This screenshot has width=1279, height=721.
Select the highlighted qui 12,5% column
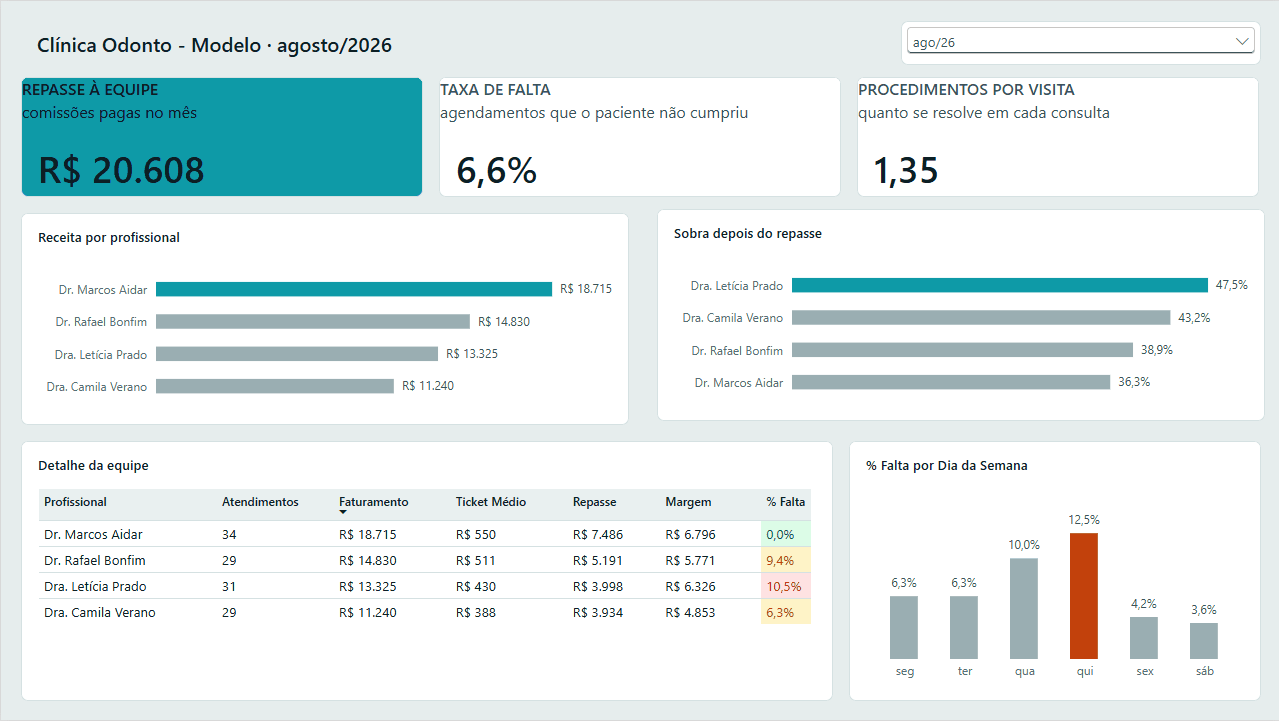(x=1084, y=596)
